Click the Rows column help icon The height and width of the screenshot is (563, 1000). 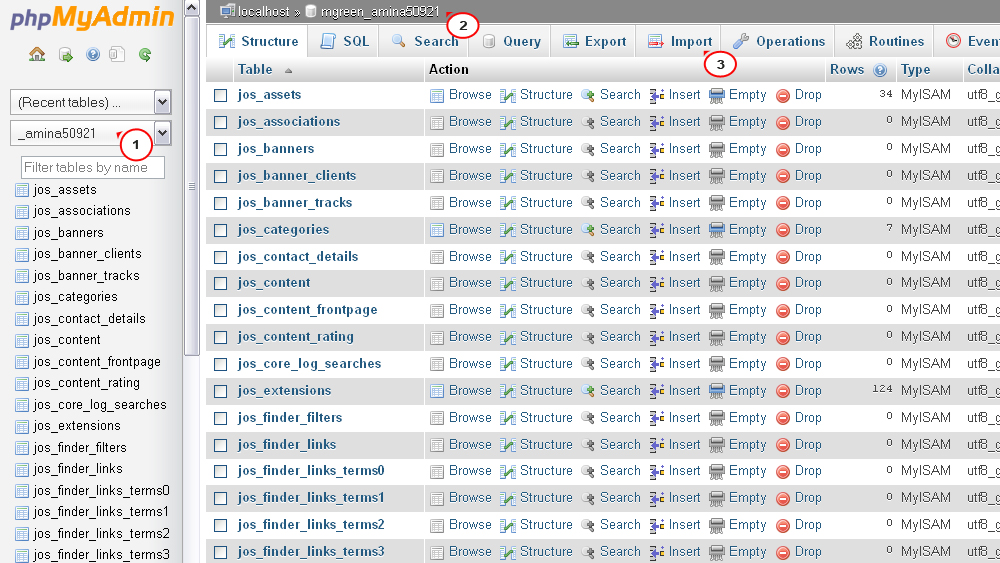tap(880, 70)
